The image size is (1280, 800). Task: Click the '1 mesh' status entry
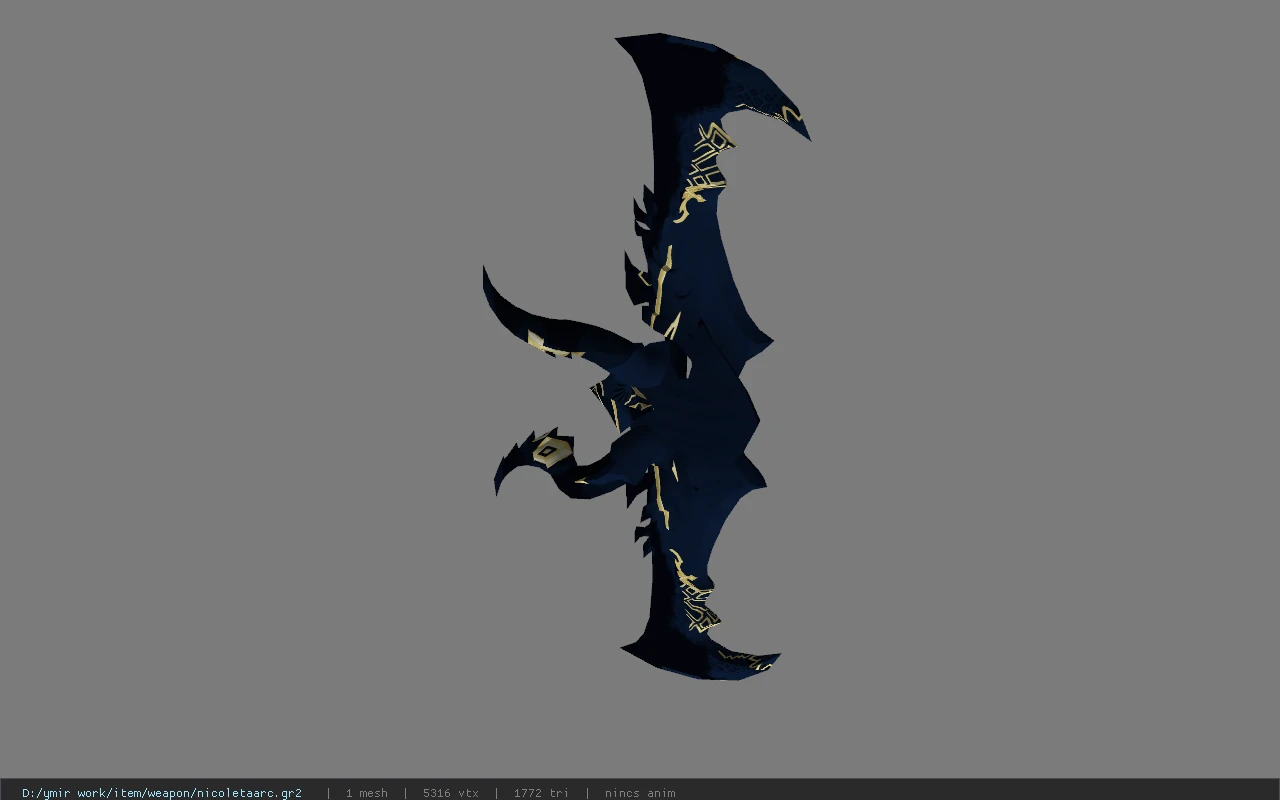[367, 793]
